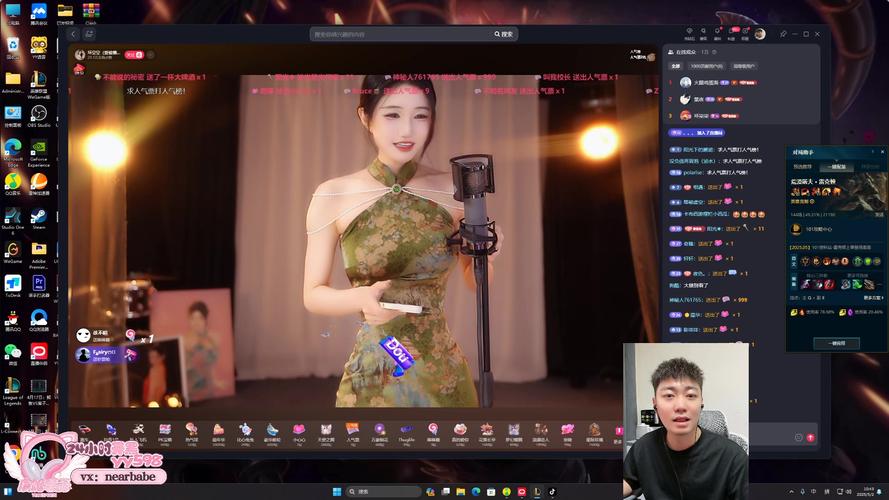This screenshot has height=500, width=889.
Task: Select the 全部 audience tab
Action: [675, 66]
